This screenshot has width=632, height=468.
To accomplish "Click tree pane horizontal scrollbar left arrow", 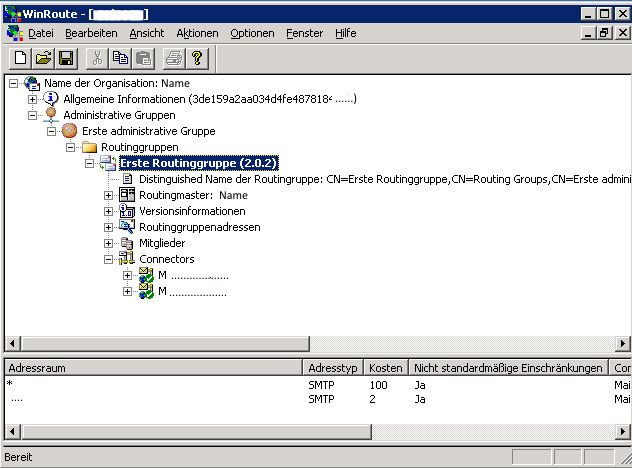I will point(12,343).
